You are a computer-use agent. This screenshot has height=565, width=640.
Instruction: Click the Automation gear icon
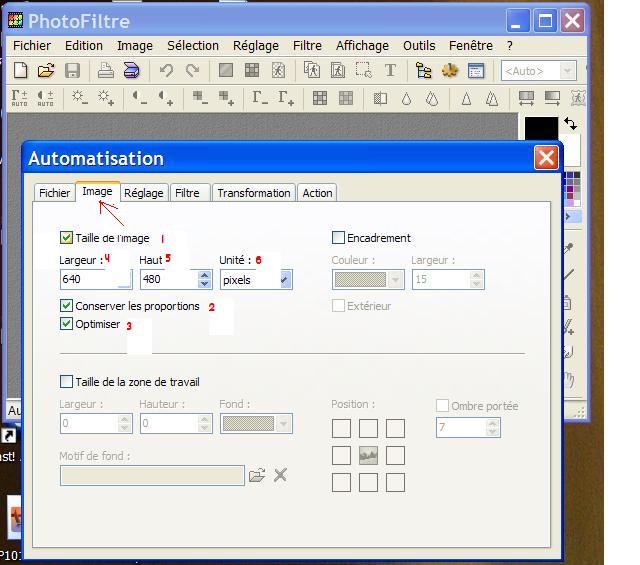450,70
